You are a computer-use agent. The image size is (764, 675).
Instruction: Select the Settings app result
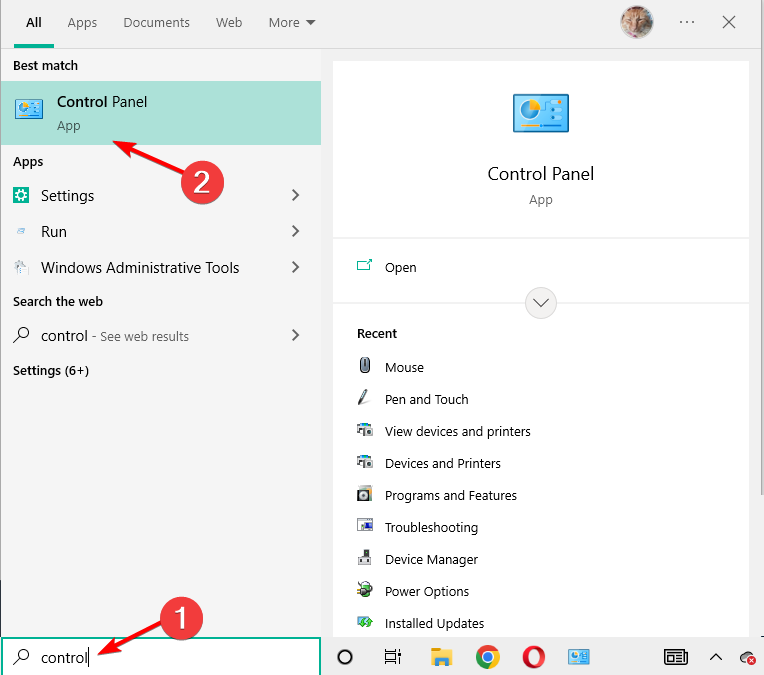coord(161,195)
